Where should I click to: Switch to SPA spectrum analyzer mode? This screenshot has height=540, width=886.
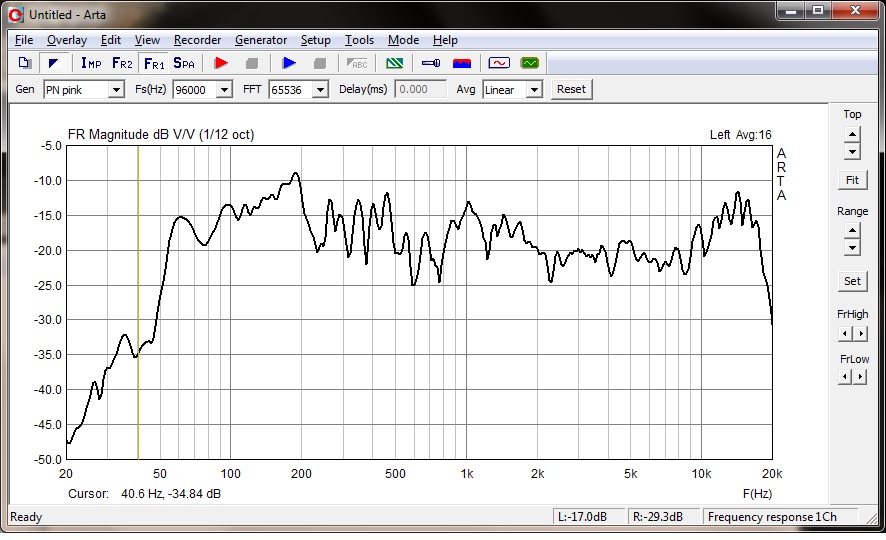pos(184,63)
